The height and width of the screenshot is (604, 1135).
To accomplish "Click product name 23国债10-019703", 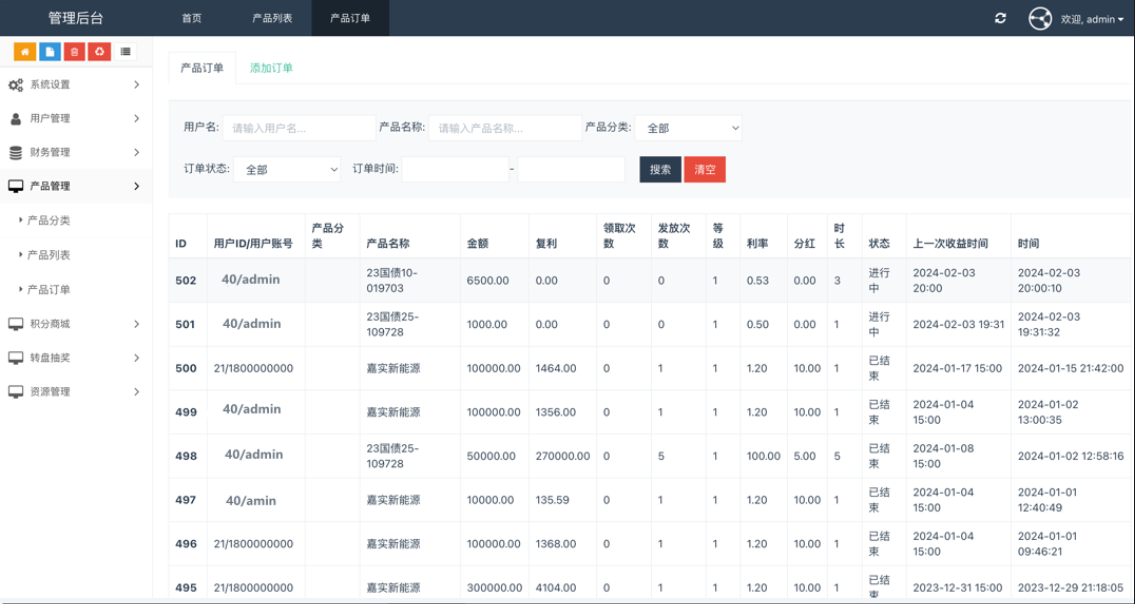I will (392, 280).
